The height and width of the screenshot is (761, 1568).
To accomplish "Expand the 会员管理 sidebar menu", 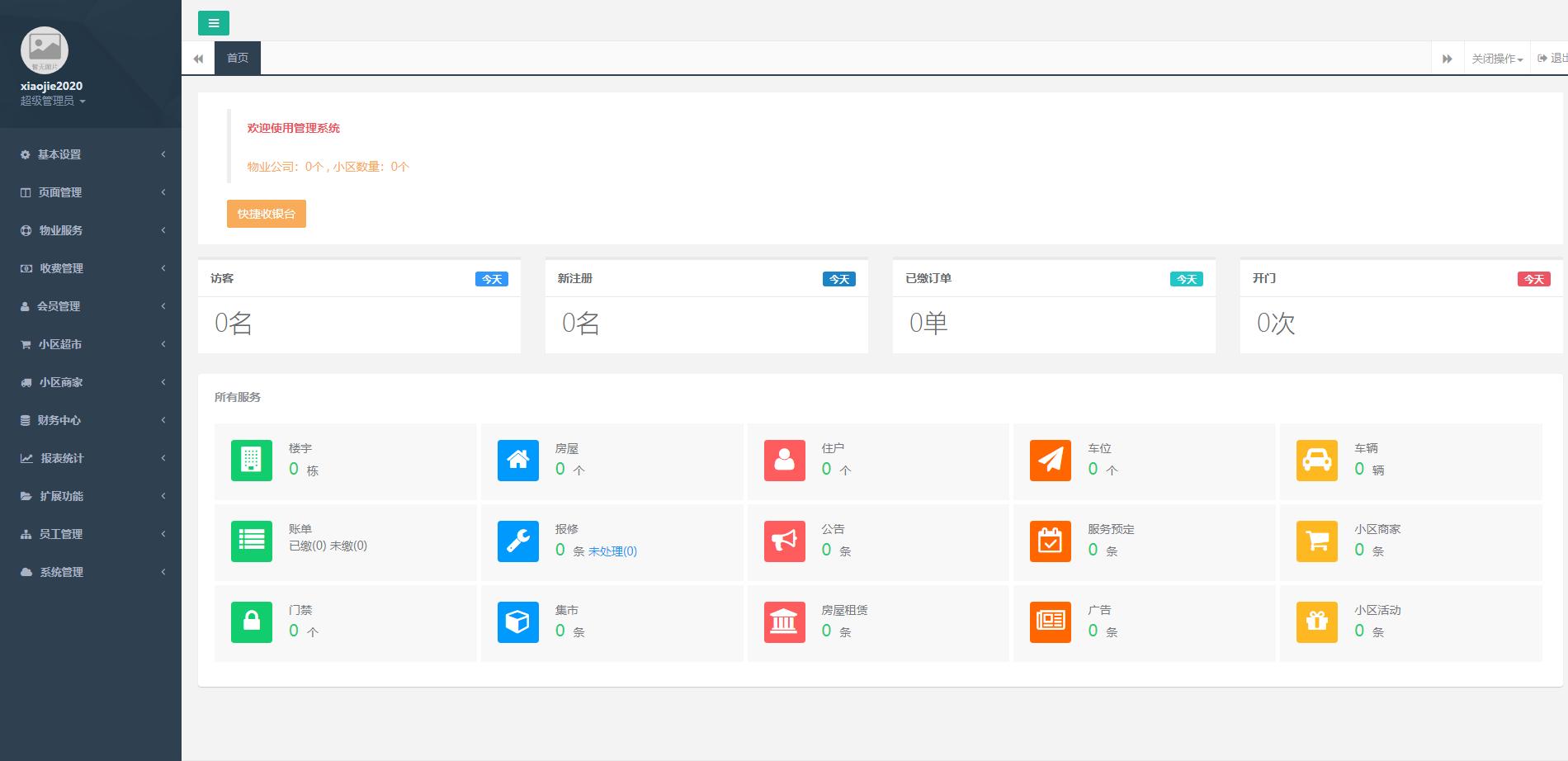I will coord(91,306).
